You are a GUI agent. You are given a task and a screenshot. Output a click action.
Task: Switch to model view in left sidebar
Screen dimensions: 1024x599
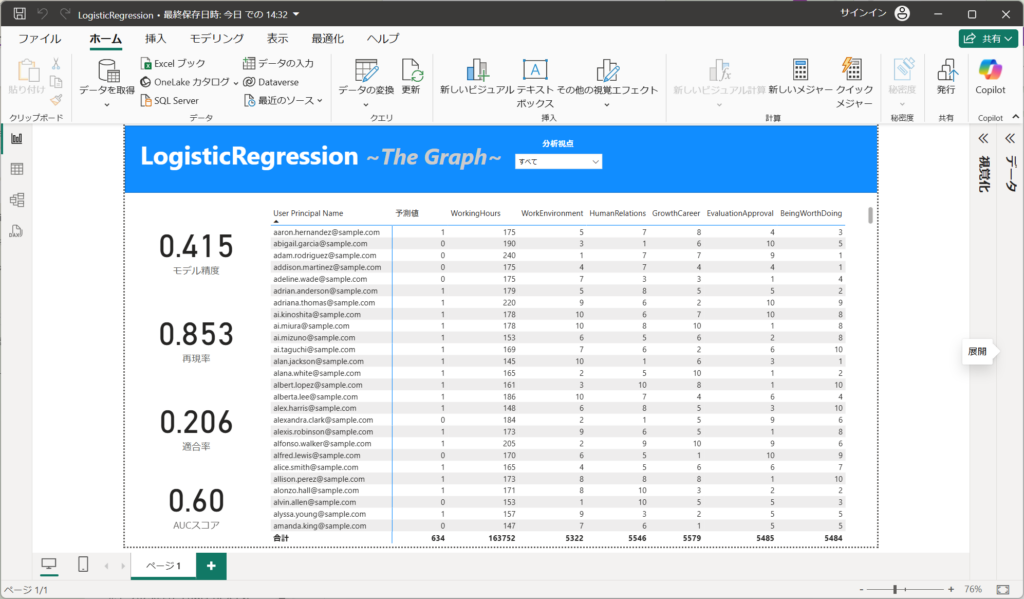[17, 200]
